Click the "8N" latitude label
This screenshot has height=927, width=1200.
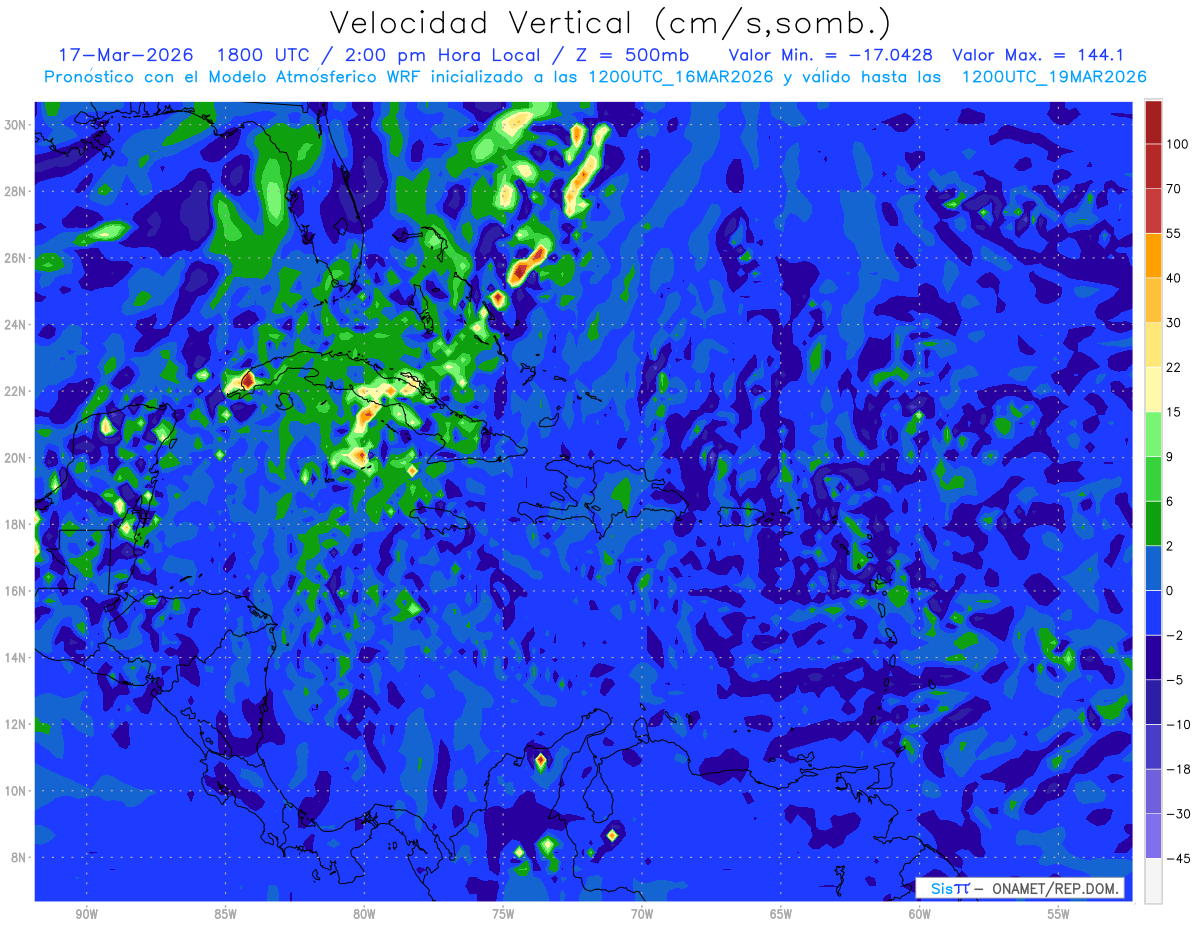click(x=20, y=858)
